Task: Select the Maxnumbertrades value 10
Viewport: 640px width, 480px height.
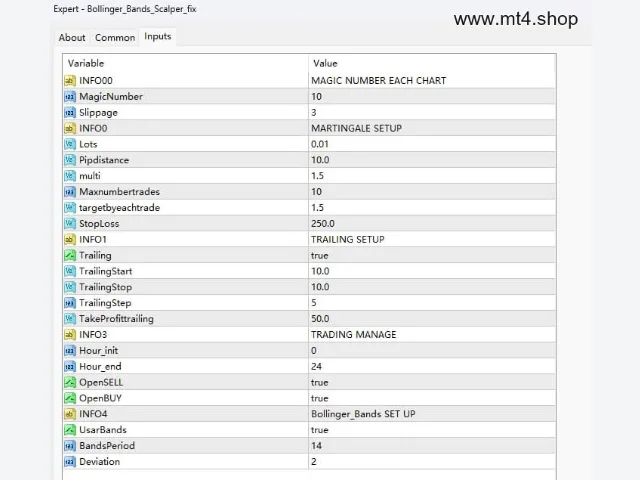Action: tap(316, 192)
